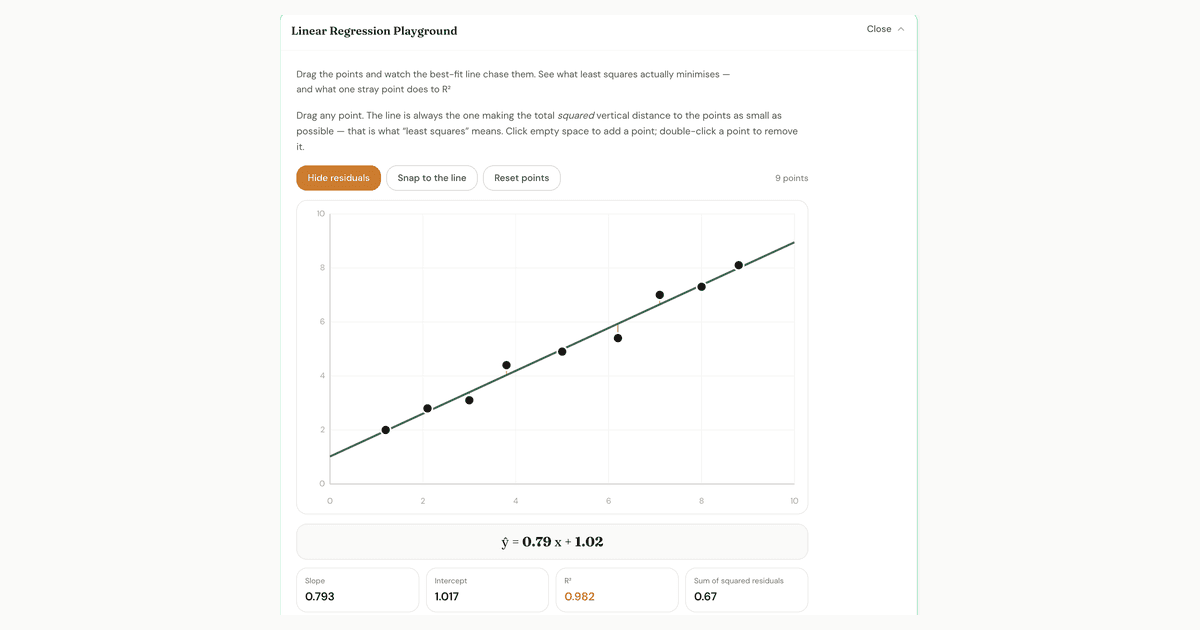Click the point above the line near x=3.8
The width and height of the screenshot is (1200, 630).
point(506,365)
